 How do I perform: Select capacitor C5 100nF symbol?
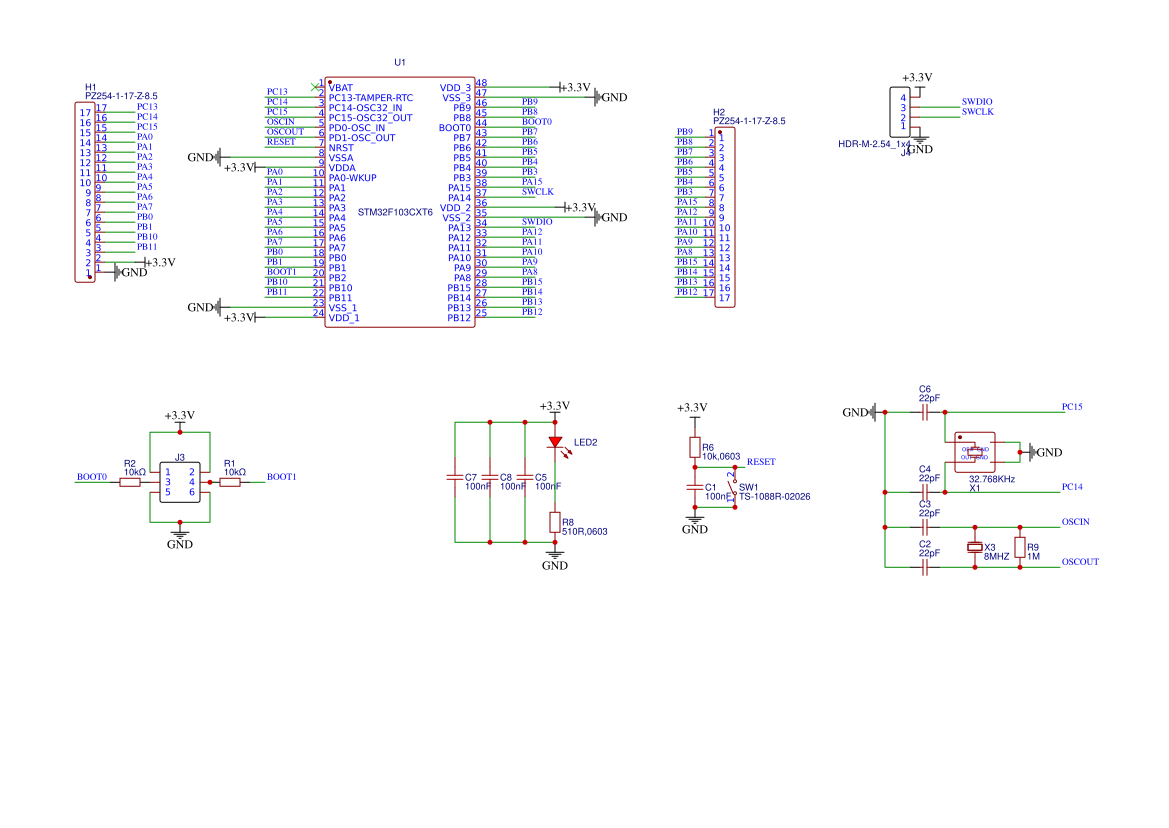pyautogui.click(x=525, y=477)
